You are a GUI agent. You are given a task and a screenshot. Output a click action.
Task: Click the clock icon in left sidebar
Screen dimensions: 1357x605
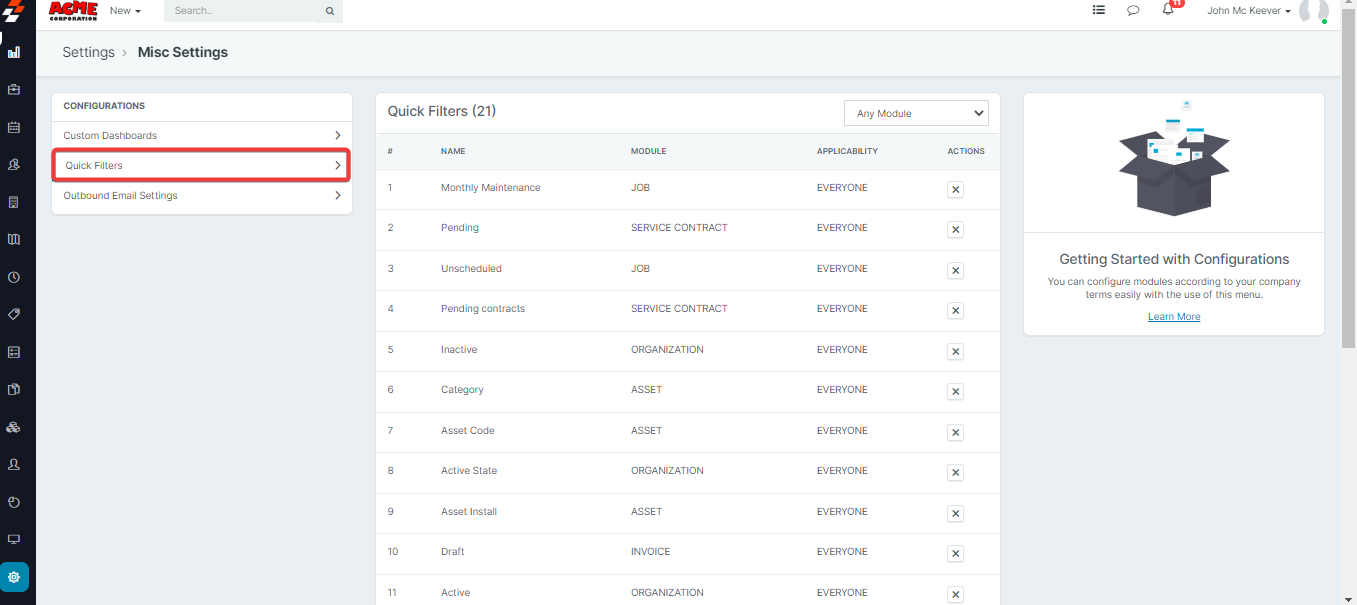(14, 277)
